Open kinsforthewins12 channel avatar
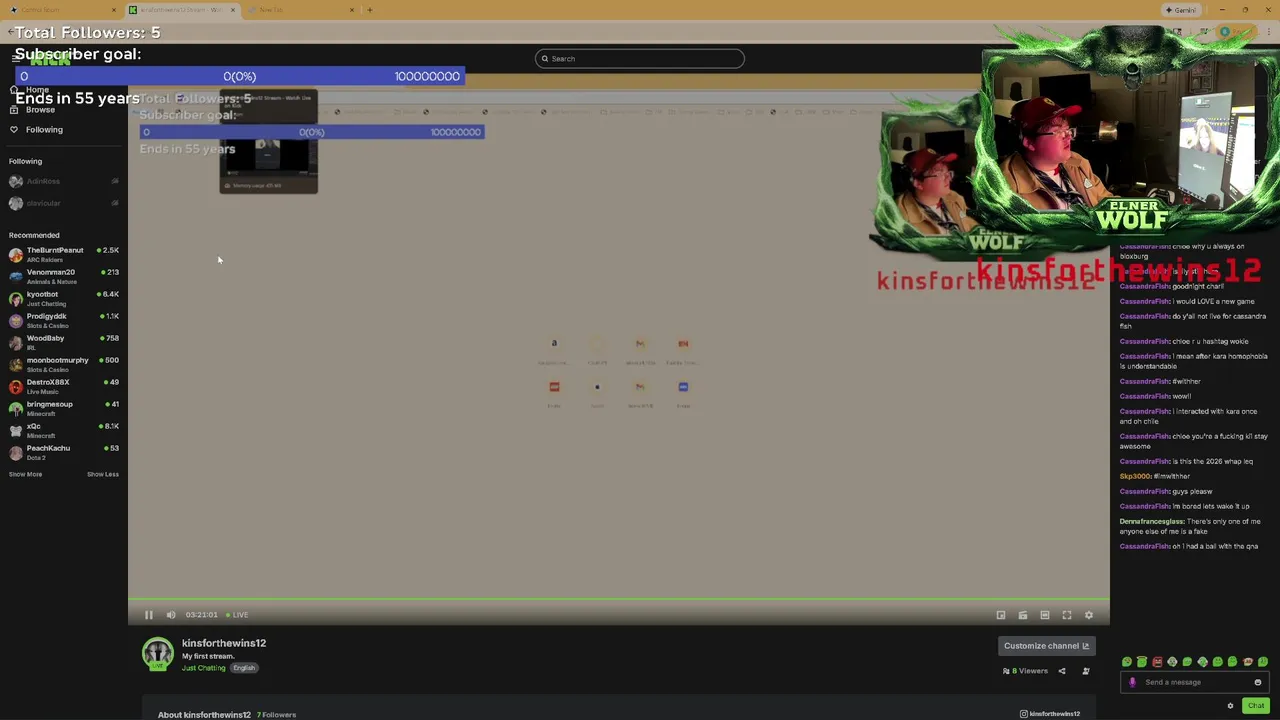 [x=157, y=654]
